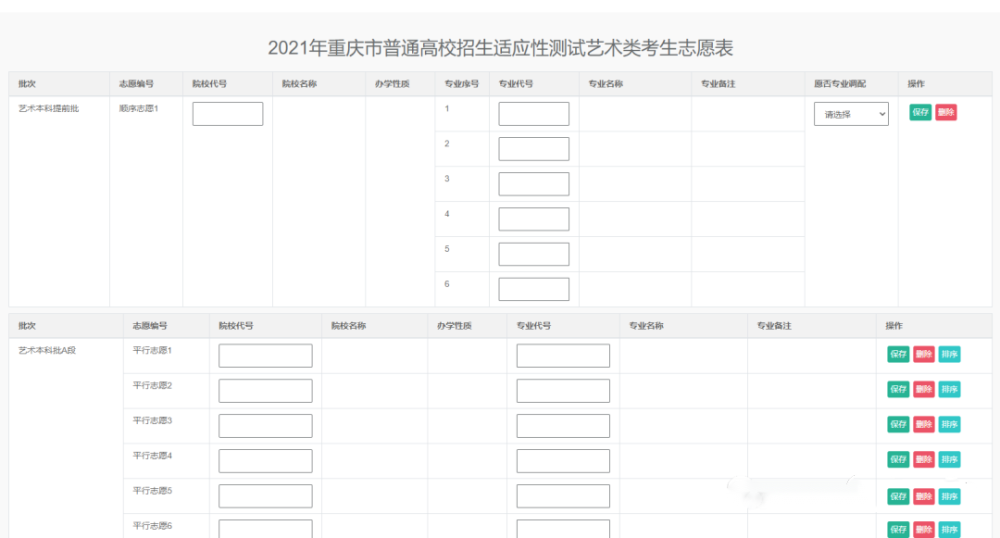Click 专业代号 input for 专业序号 3

pyautogui.click(x=534, y=184)
